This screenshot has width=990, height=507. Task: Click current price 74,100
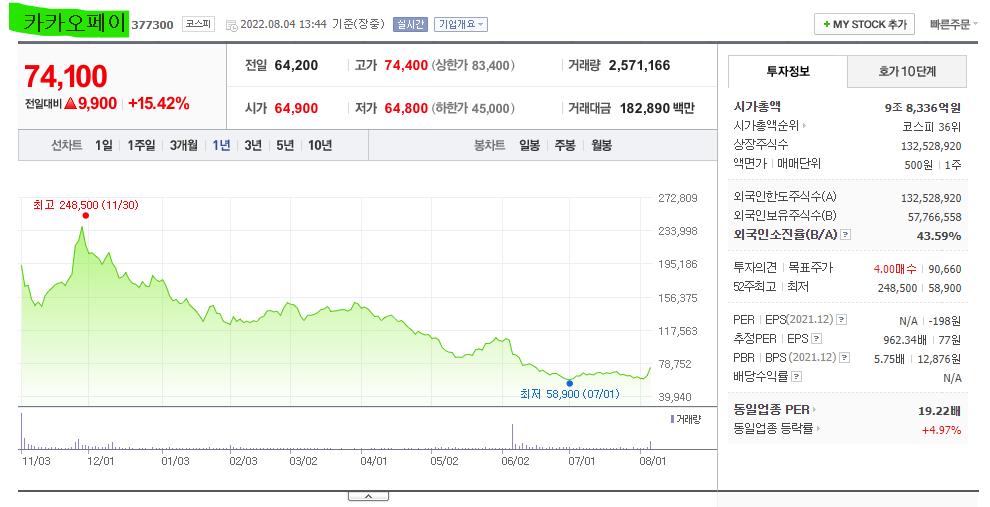66,76
